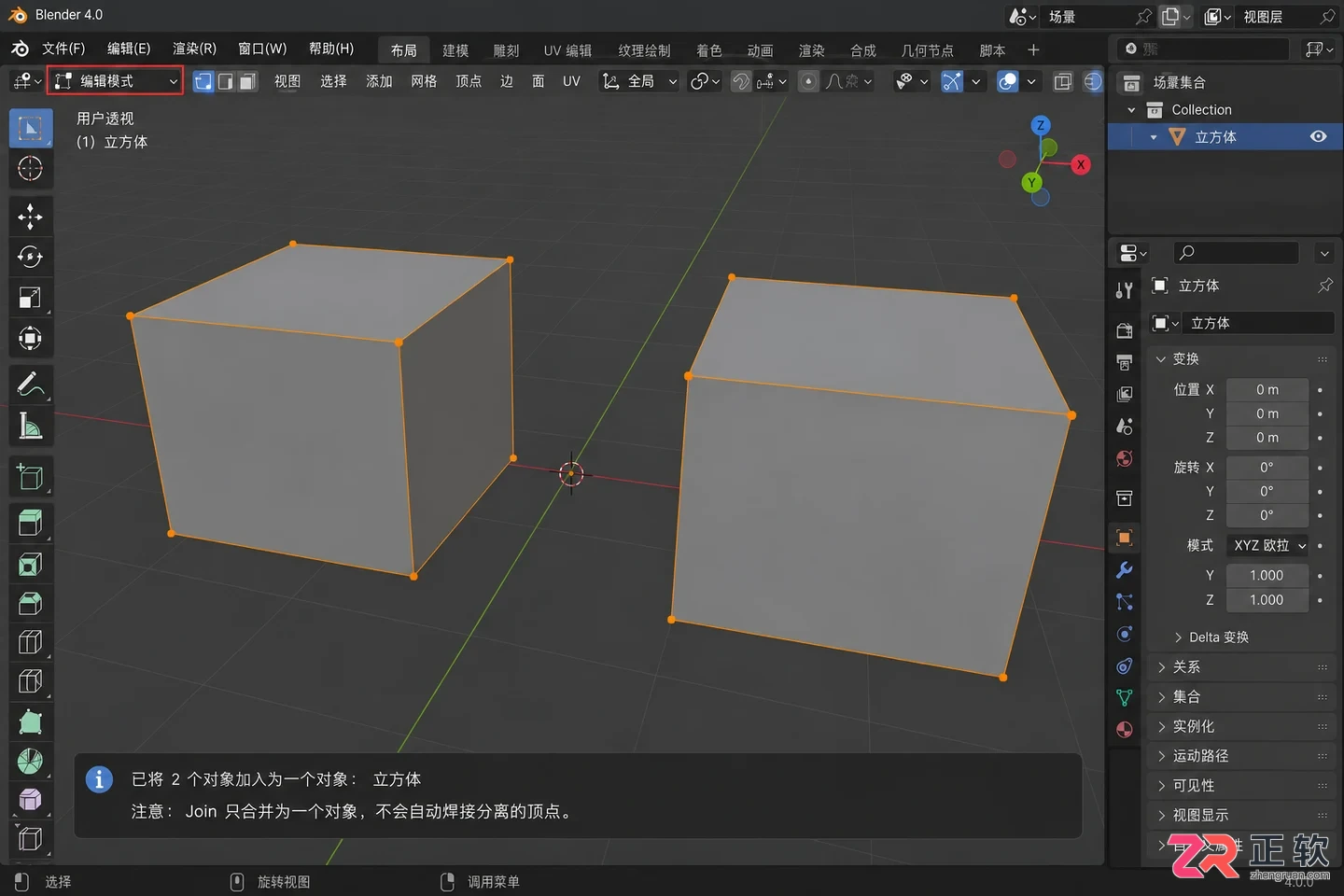The height and width of the screenshot is (896, 1344).
Task: Open the pivot point dropdown
Action: tap(705, 82)
